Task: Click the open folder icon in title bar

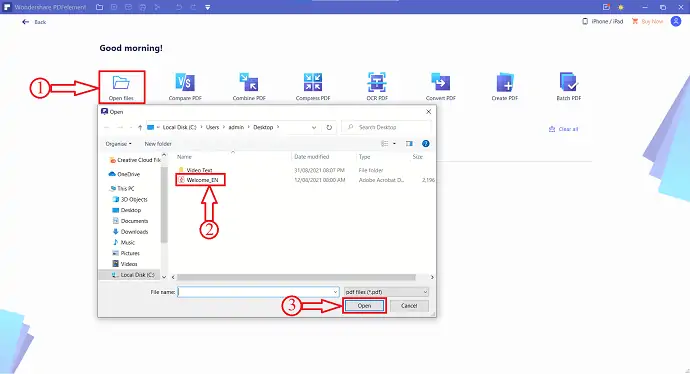Action: pyautogui.click(x=99, y=7)
